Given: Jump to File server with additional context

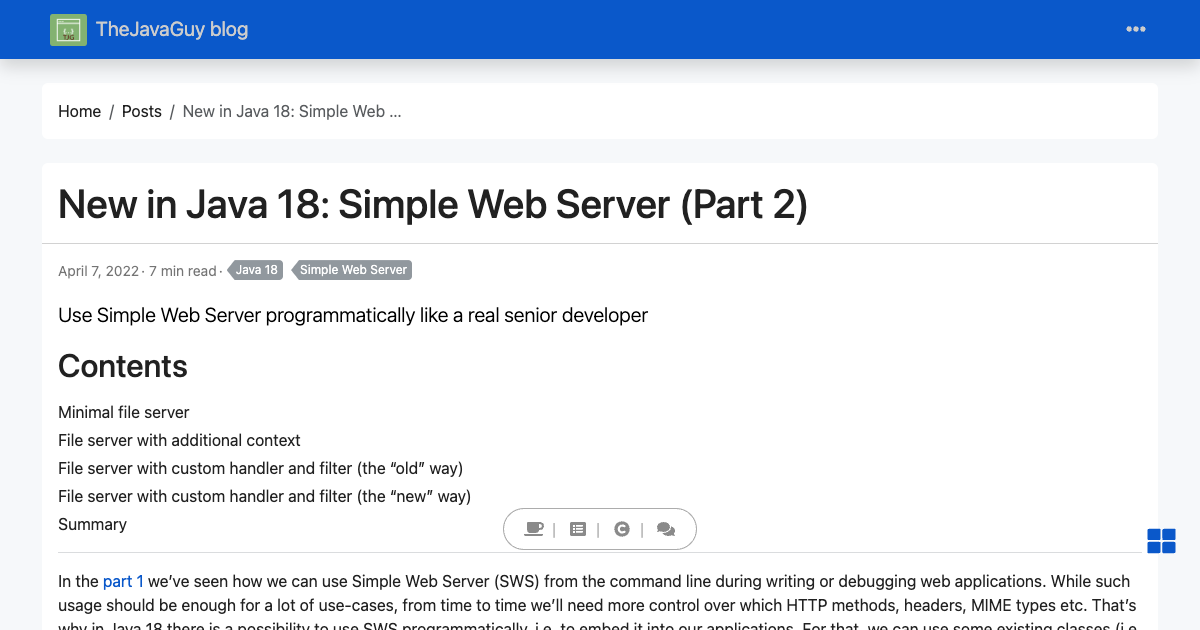Looking at the screenshot, I should coord(179,440).
